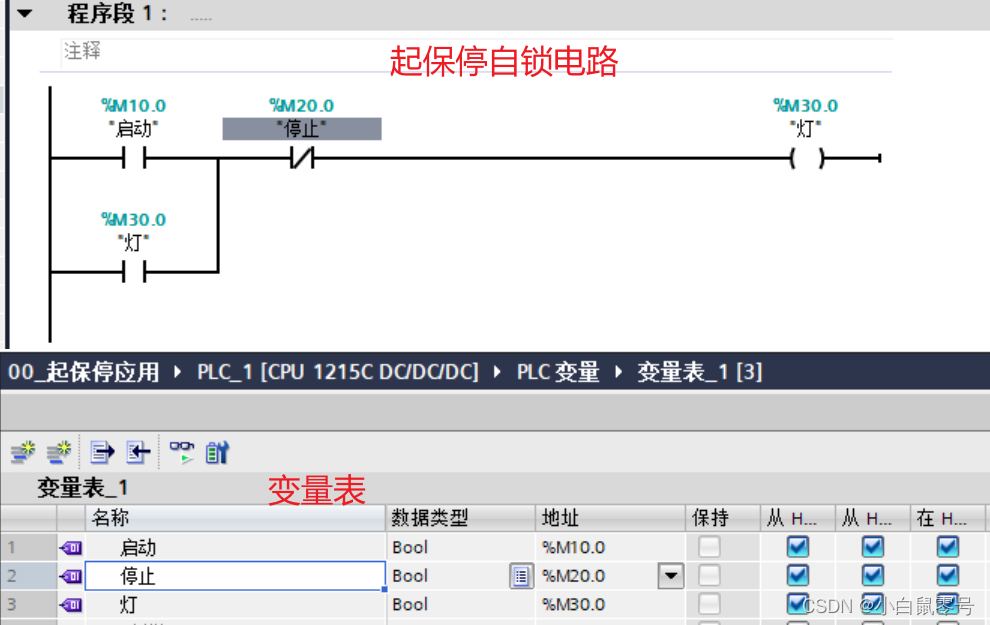Click the Bool type cell of 停止 row

[x=447, y=576]
